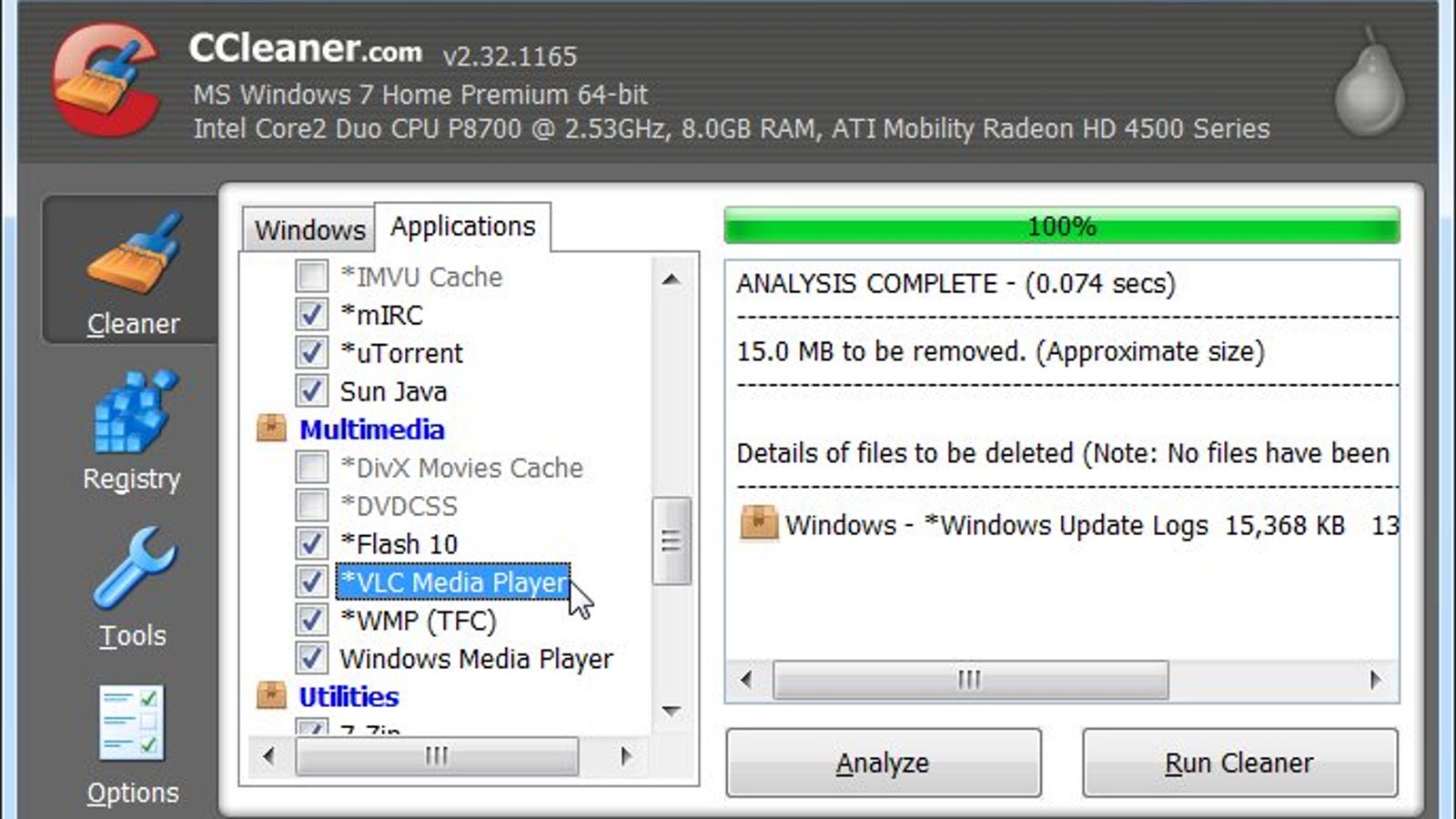
Task: Click the Analyze button
Action: coord(884,763)
